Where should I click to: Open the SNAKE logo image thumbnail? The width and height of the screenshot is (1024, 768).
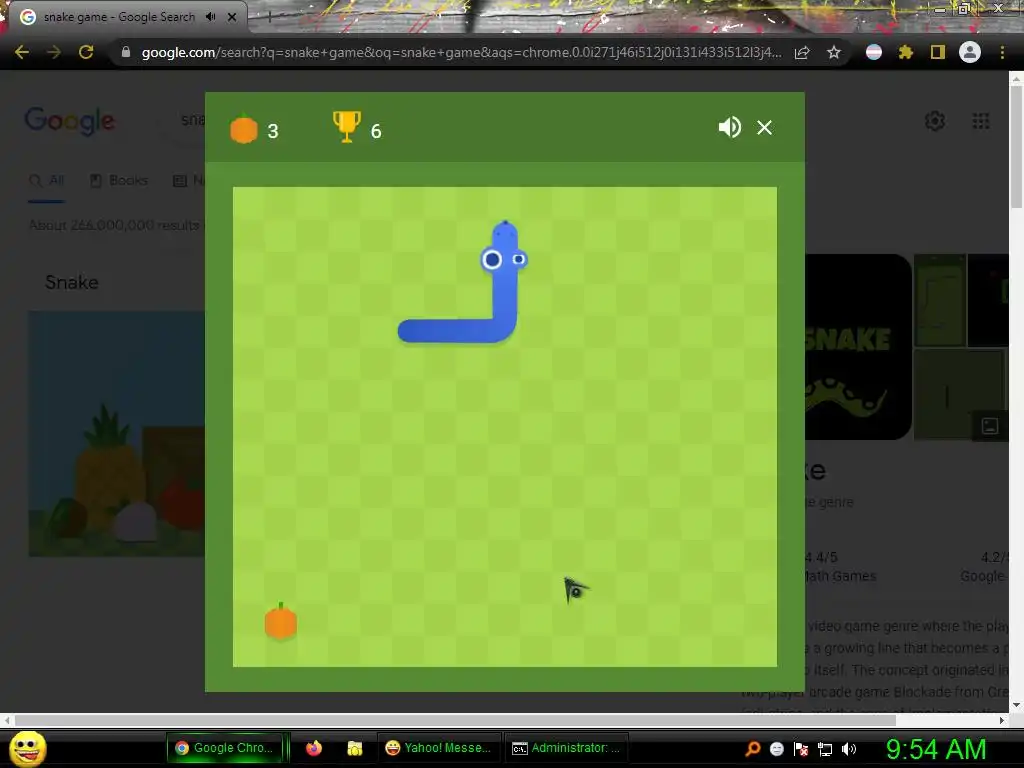(x=858, y=347)
